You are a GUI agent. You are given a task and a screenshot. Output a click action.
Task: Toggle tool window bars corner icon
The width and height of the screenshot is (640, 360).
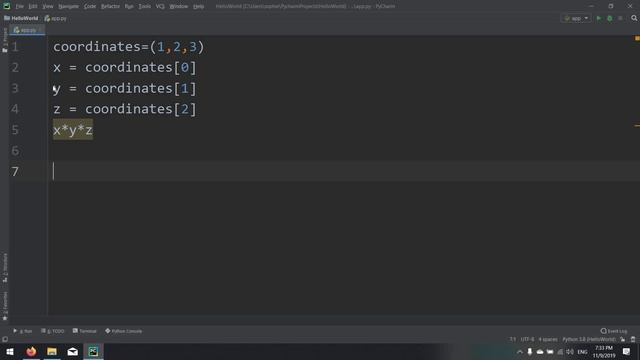click(x=5, y=339)
